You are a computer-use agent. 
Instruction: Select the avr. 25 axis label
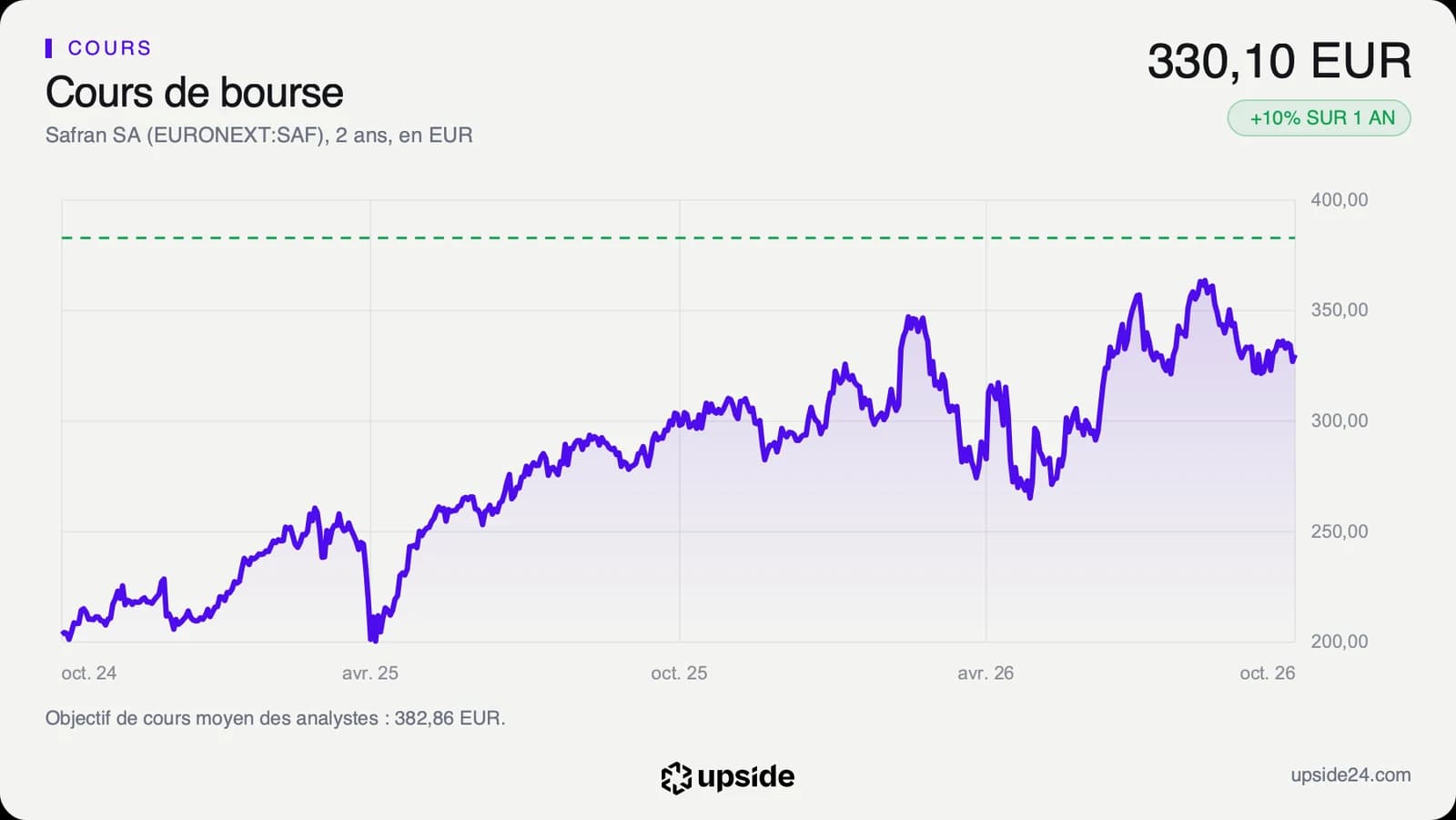(x=370, y=673)
